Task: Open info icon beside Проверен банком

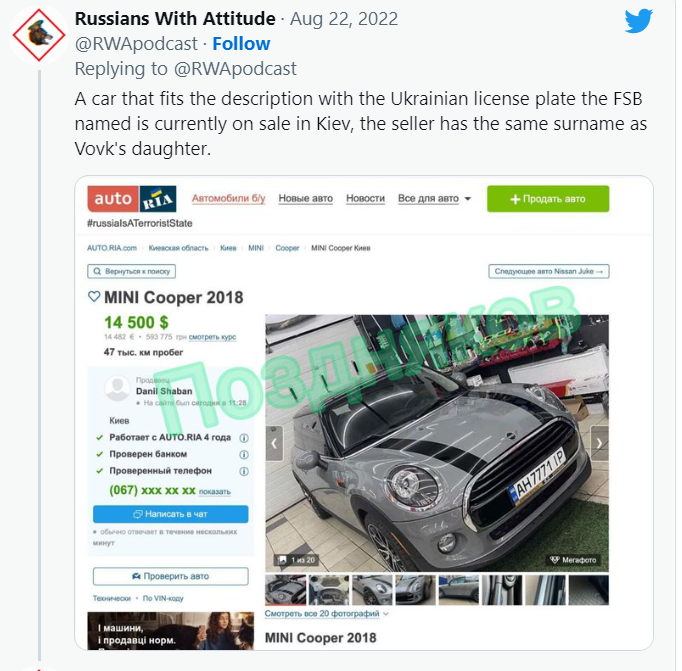Action: point(244,454)
